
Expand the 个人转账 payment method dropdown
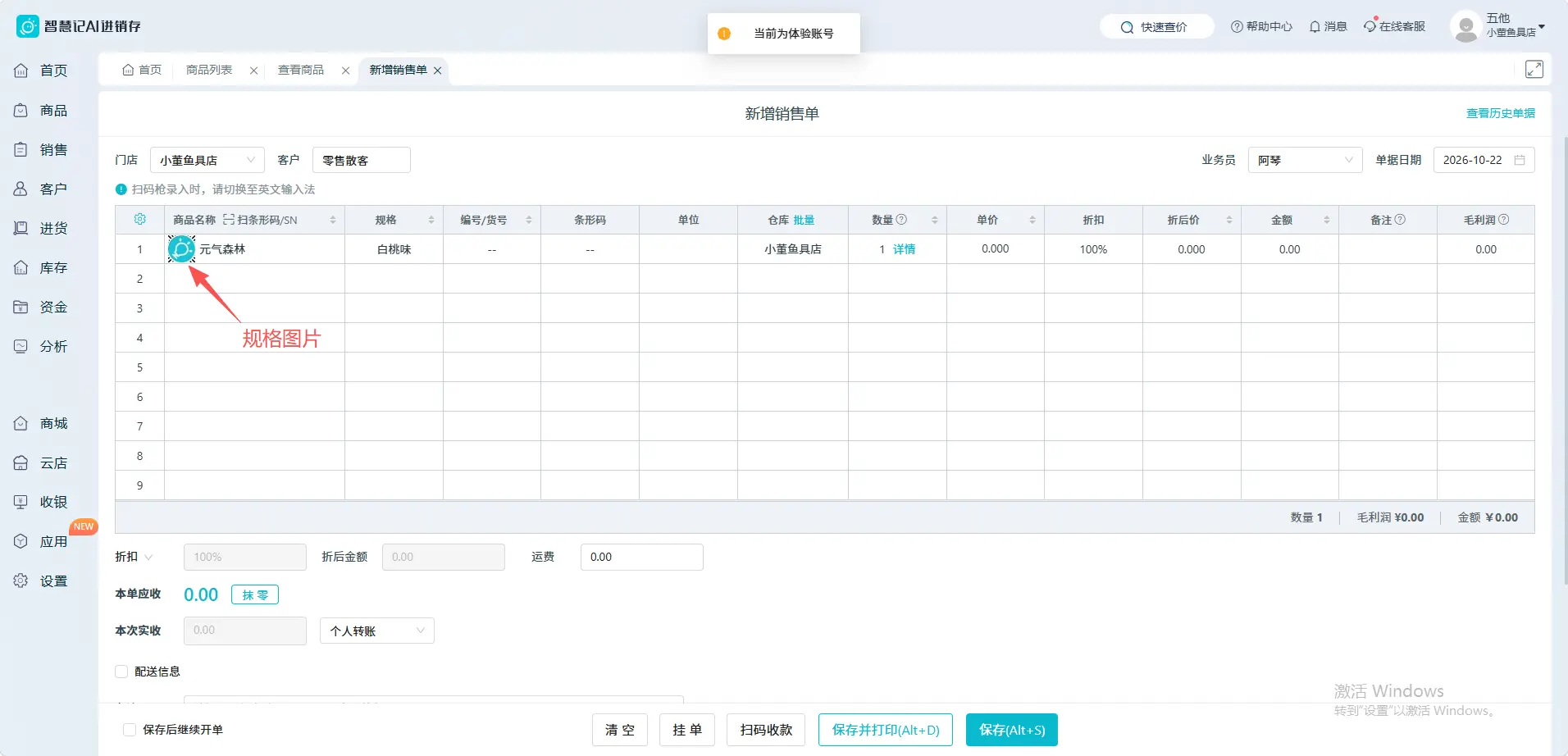tap(377, 631)
